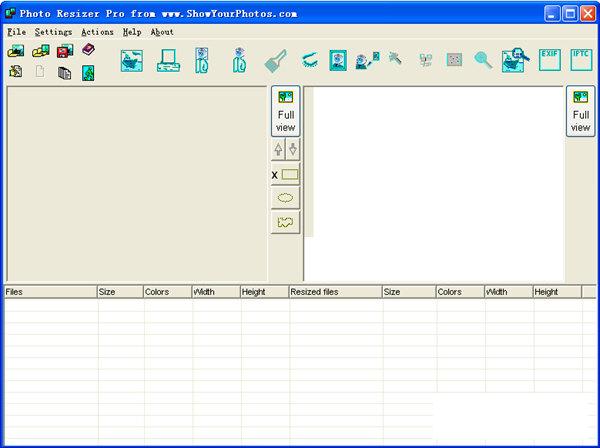Image resolution: width=600 pixels, height=448 pixels.
Task: Click the magic wand toolbar icon
Action: [396, 60]
